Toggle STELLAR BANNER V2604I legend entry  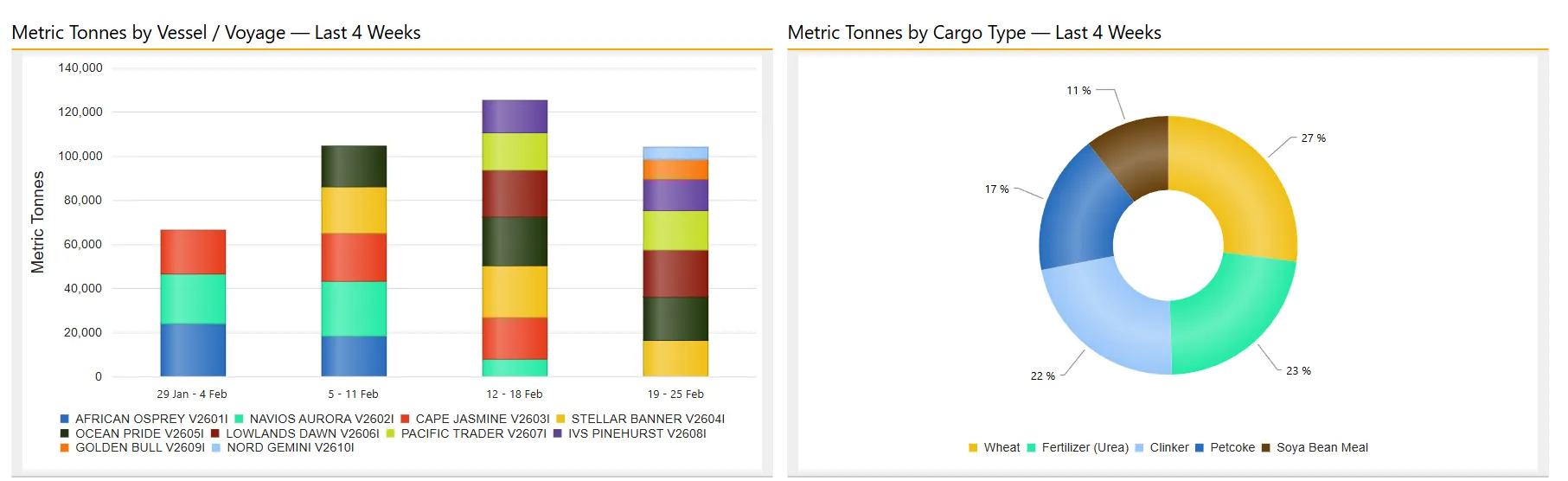(641, 419)
